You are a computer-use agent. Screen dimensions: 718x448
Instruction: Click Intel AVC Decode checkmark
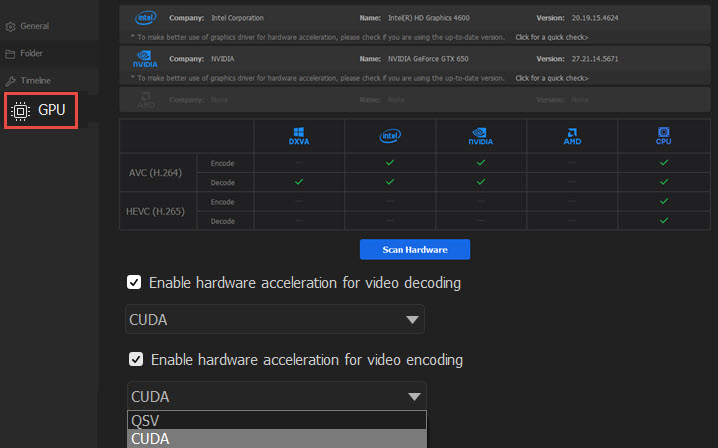click(x=390, y=182)
